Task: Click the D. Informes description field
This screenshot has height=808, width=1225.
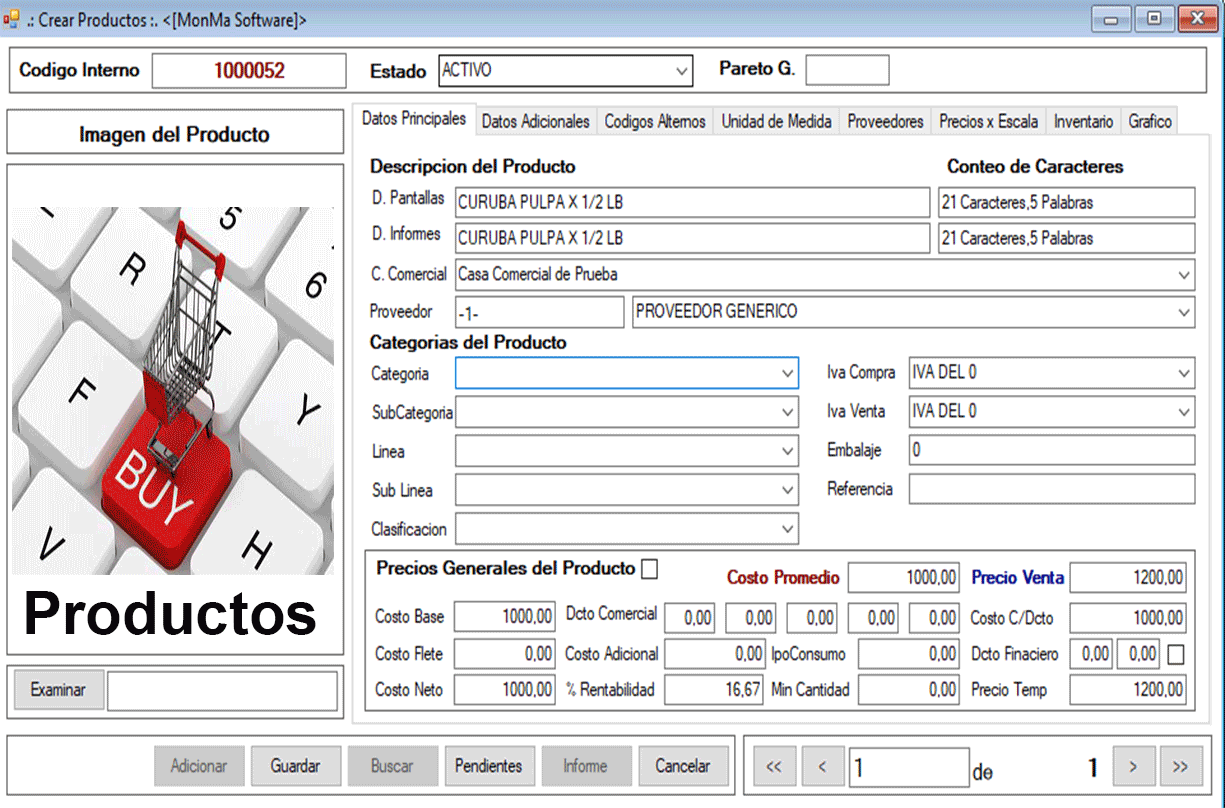Action: click(x=692, y=238)
